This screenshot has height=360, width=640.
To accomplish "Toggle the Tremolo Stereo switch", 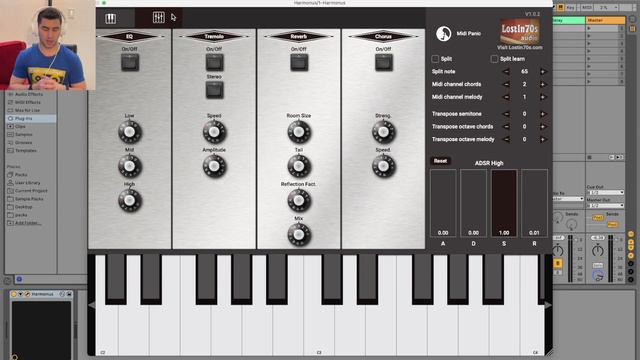I will point(214,90).
